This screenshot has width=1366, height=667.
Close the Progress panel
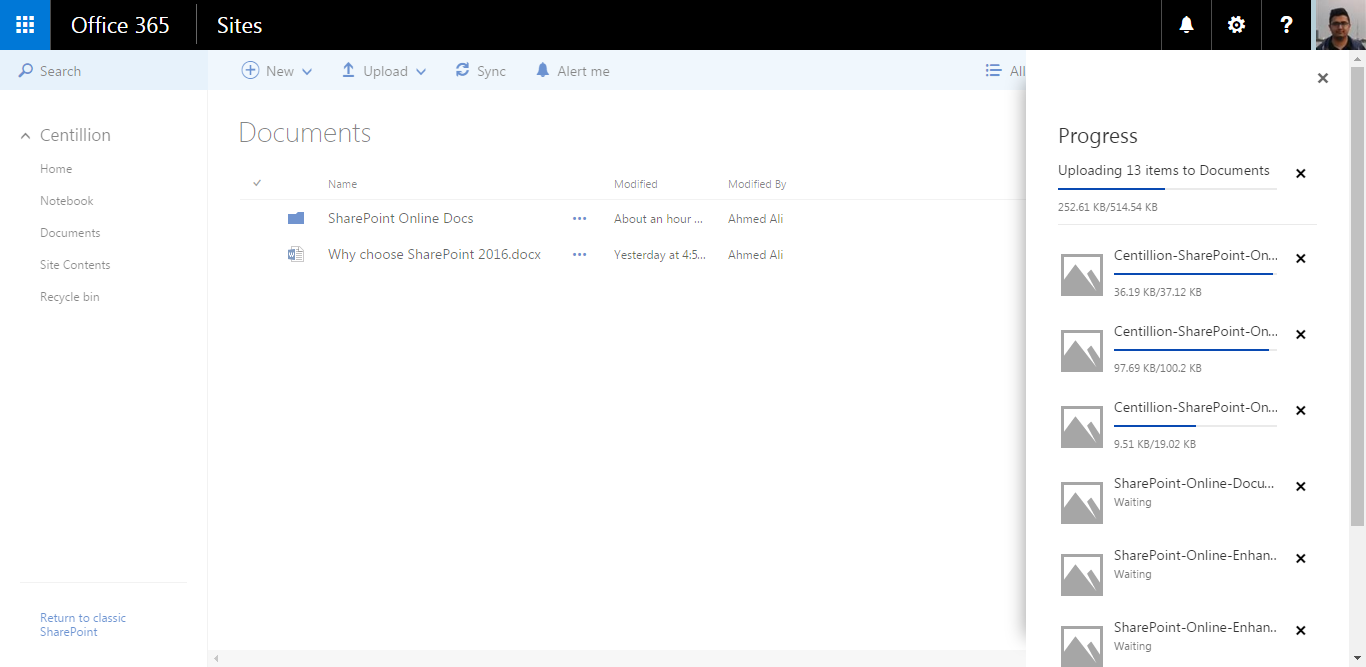(x=1322, y=78)
